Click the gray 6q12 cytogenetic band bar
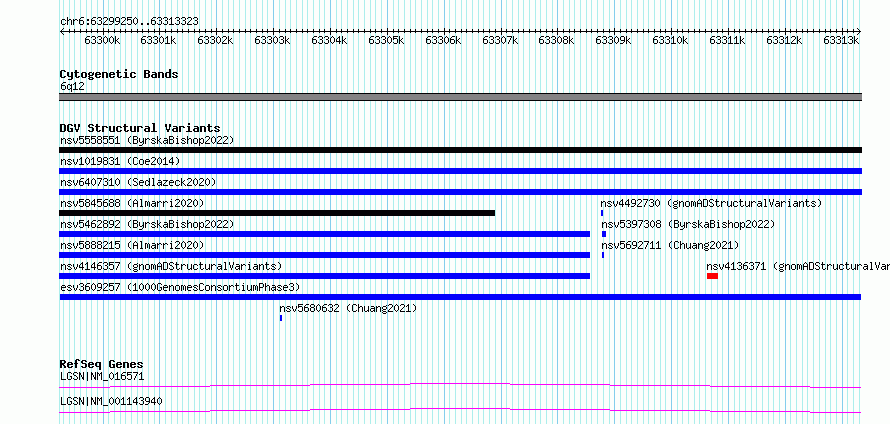 [x=460, y=97]
